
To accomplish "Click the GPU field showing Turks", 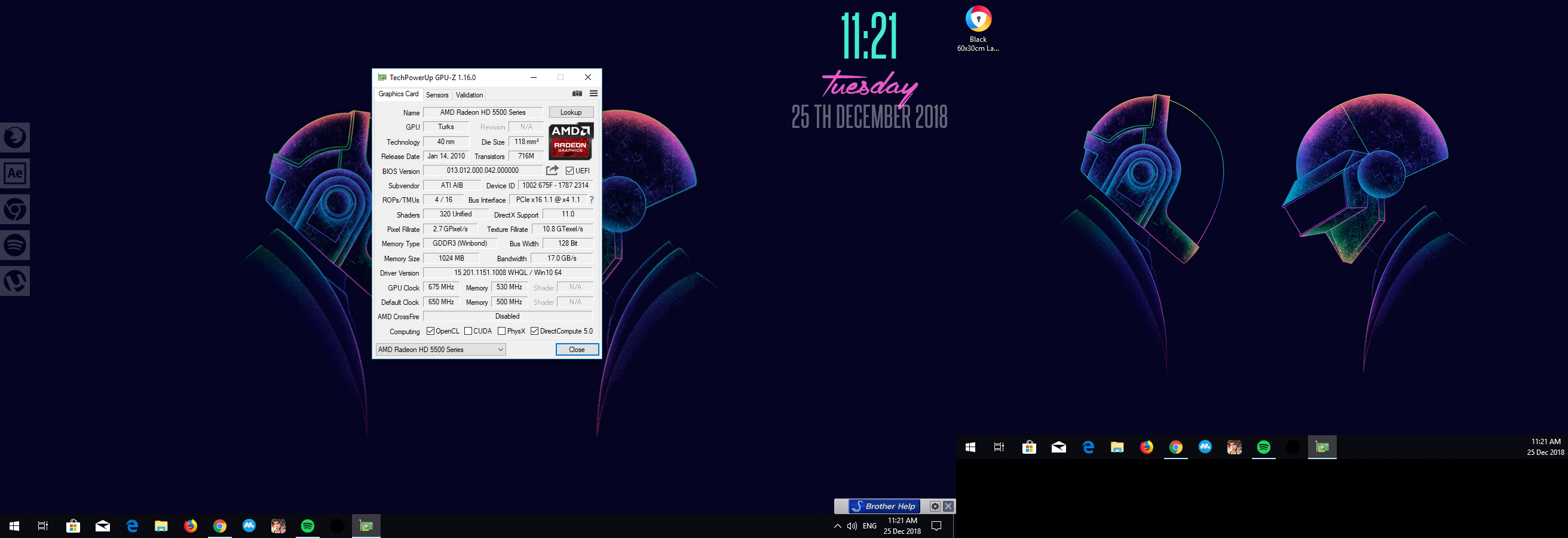I will 446,127.
